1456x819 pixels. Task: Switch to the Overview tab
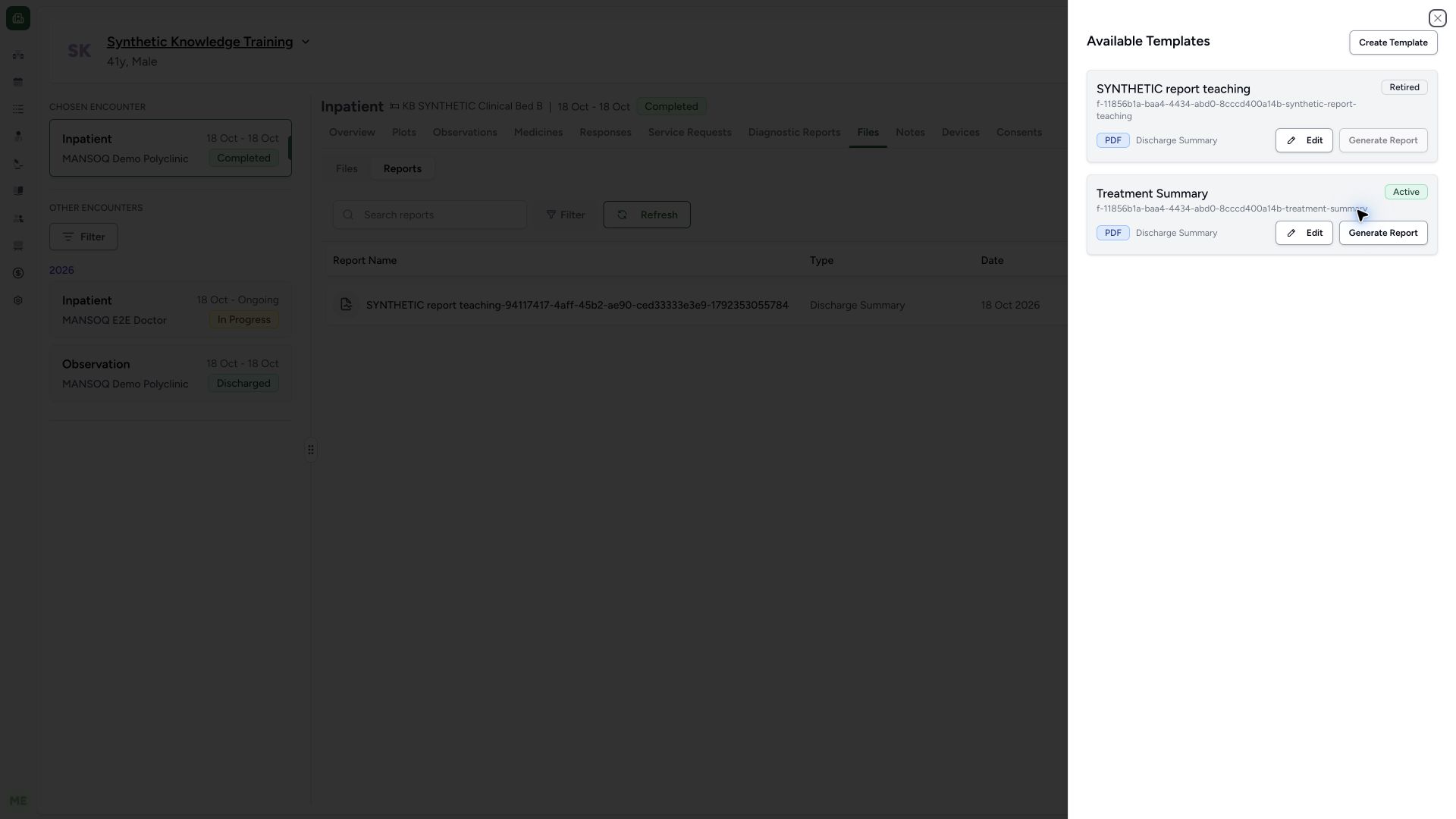[352, 132]
